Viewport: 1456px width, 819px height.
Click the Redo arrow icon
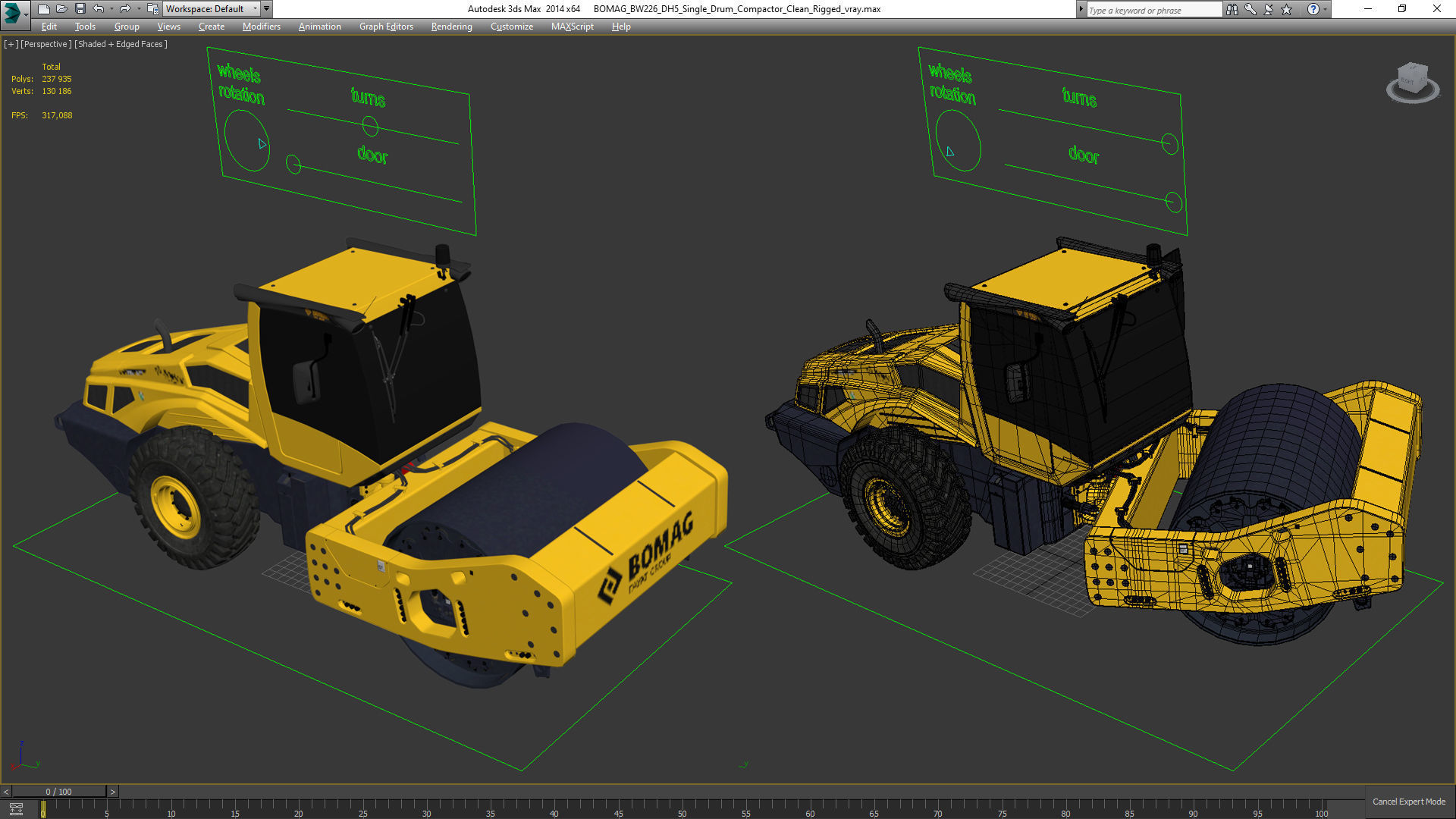(x=125, y=9)
